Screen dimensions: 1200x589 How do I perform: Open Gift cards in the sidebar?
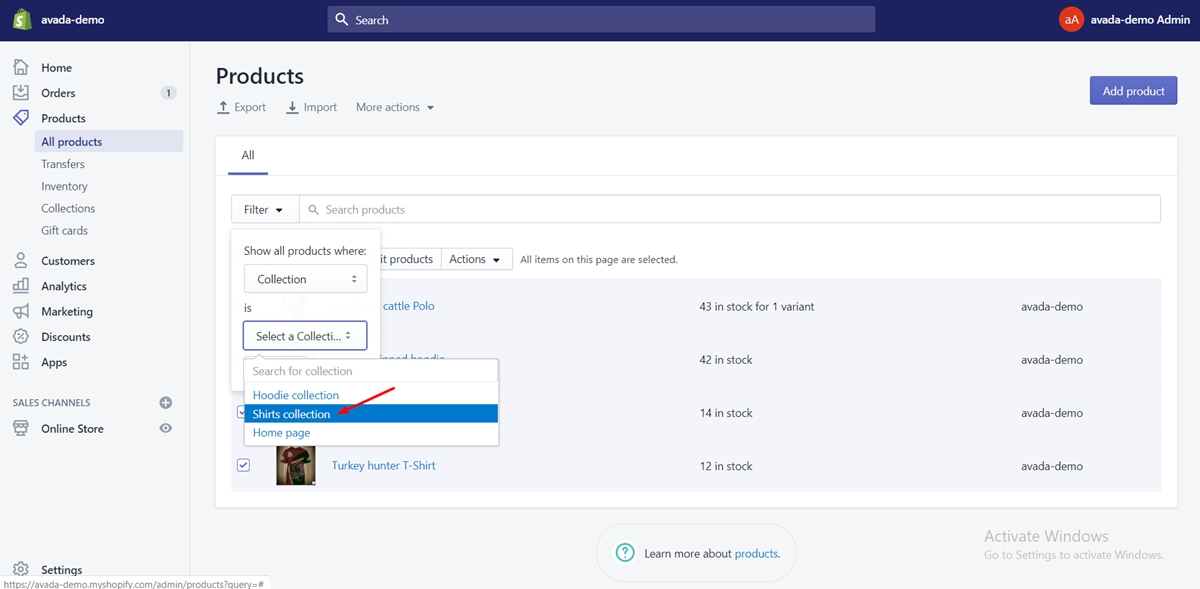click(x=64, y=230)
